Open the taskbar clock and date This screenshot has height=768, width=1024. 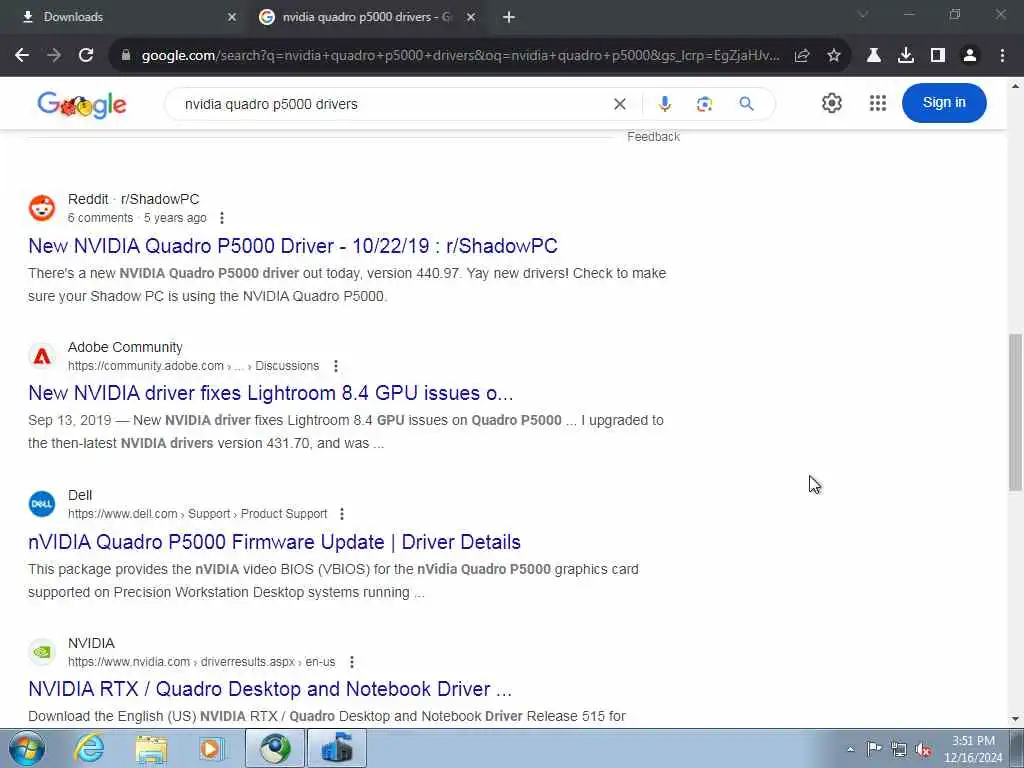(973, 749)
